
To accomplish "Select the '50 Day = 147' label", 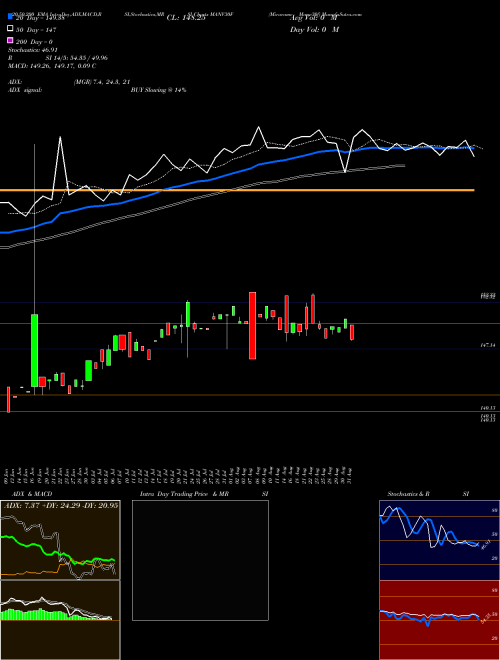I will (x=36, y=30).
